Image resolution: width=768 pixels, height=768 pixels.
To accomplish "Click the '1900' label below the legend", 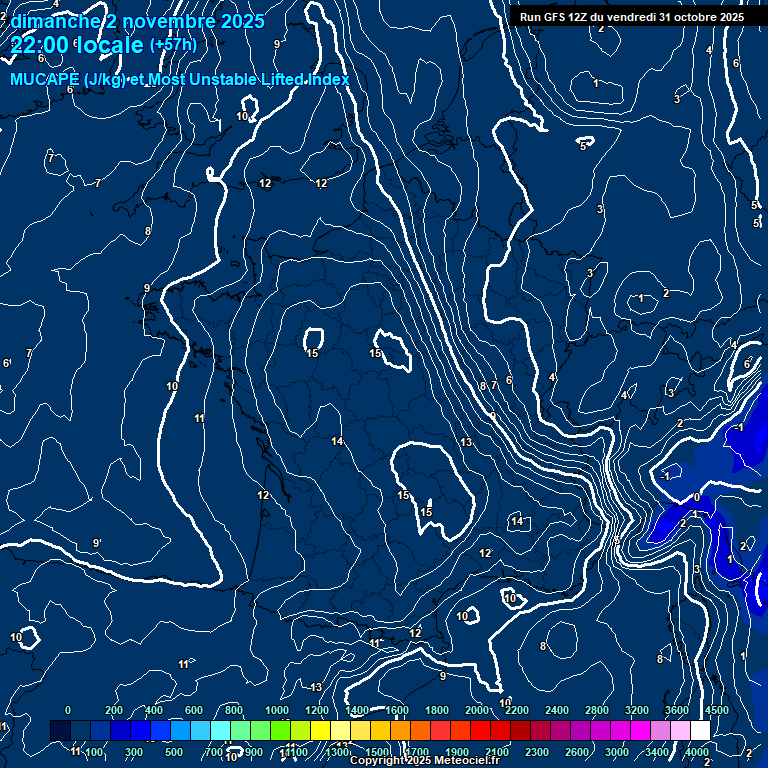I will click(457, 752).
